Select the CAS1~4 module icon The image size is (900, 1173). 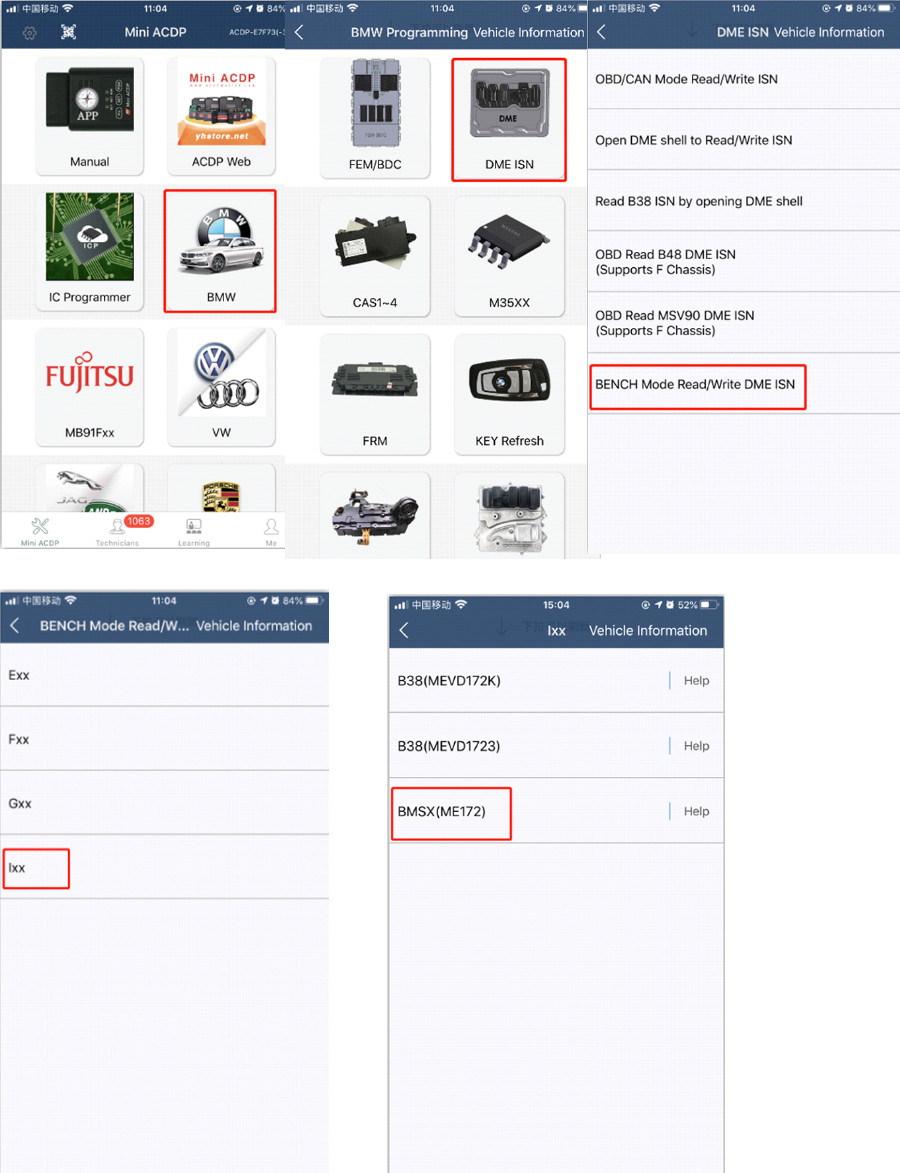[375, 256]
